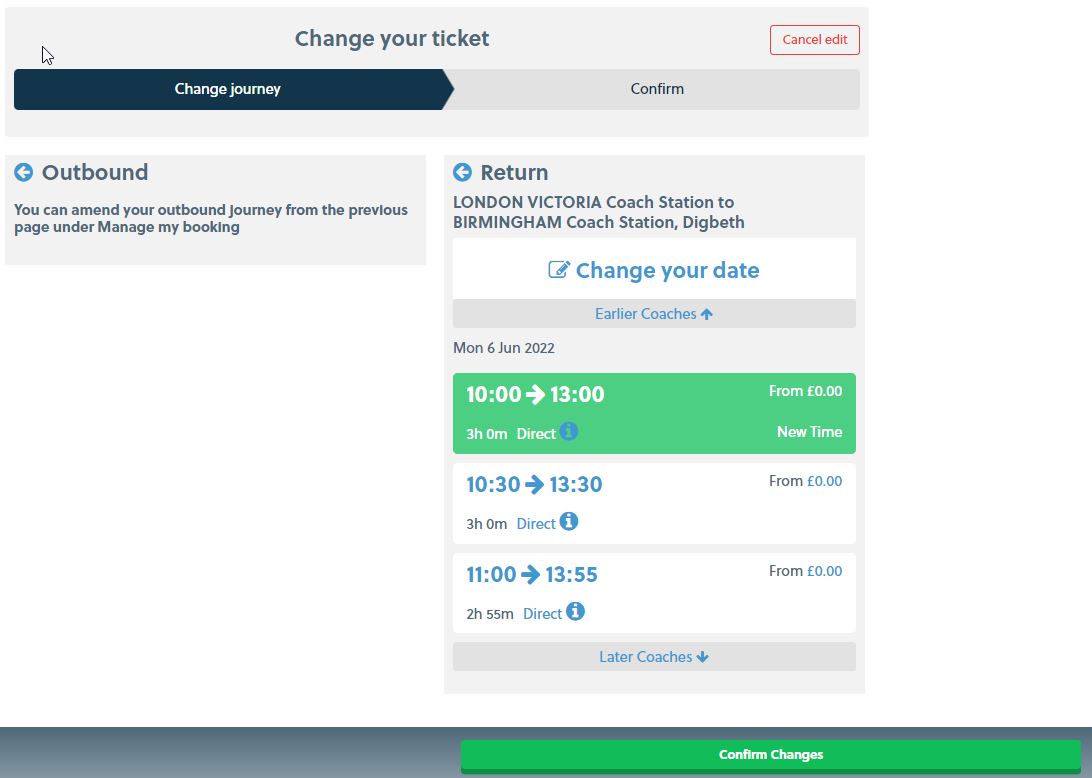Click the Cancel edit button
The image size is (1092, 778).
coord(815,40)
